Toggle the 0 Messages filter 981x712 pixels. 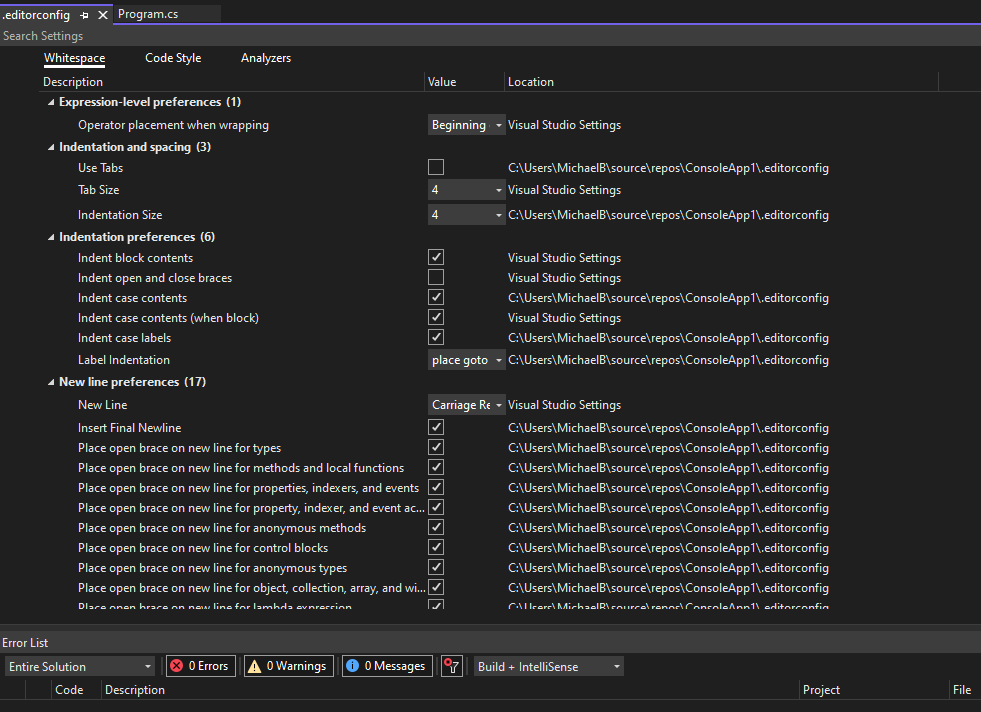click(x=387, y=666)
